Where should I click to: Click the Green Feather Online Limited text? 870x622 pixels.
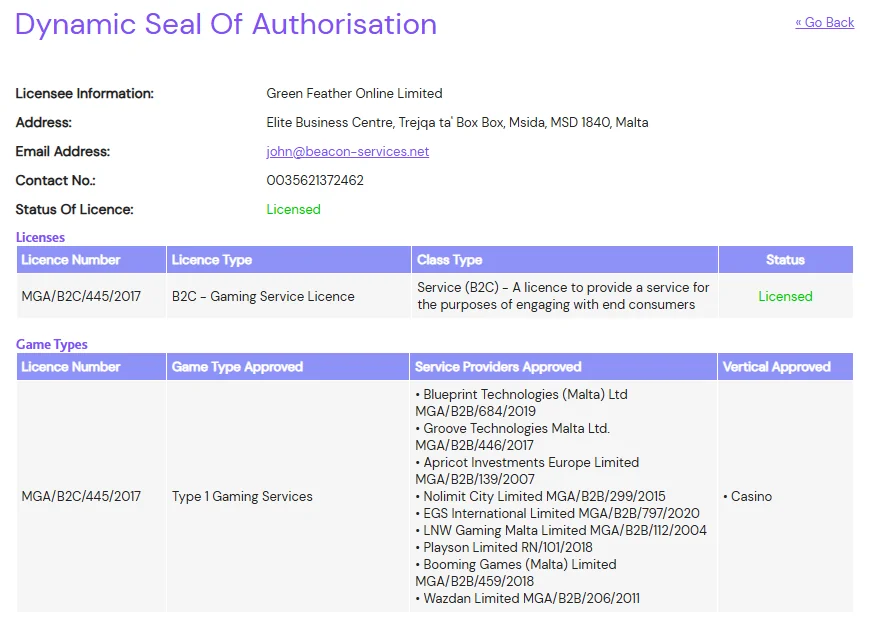(354, 94)
